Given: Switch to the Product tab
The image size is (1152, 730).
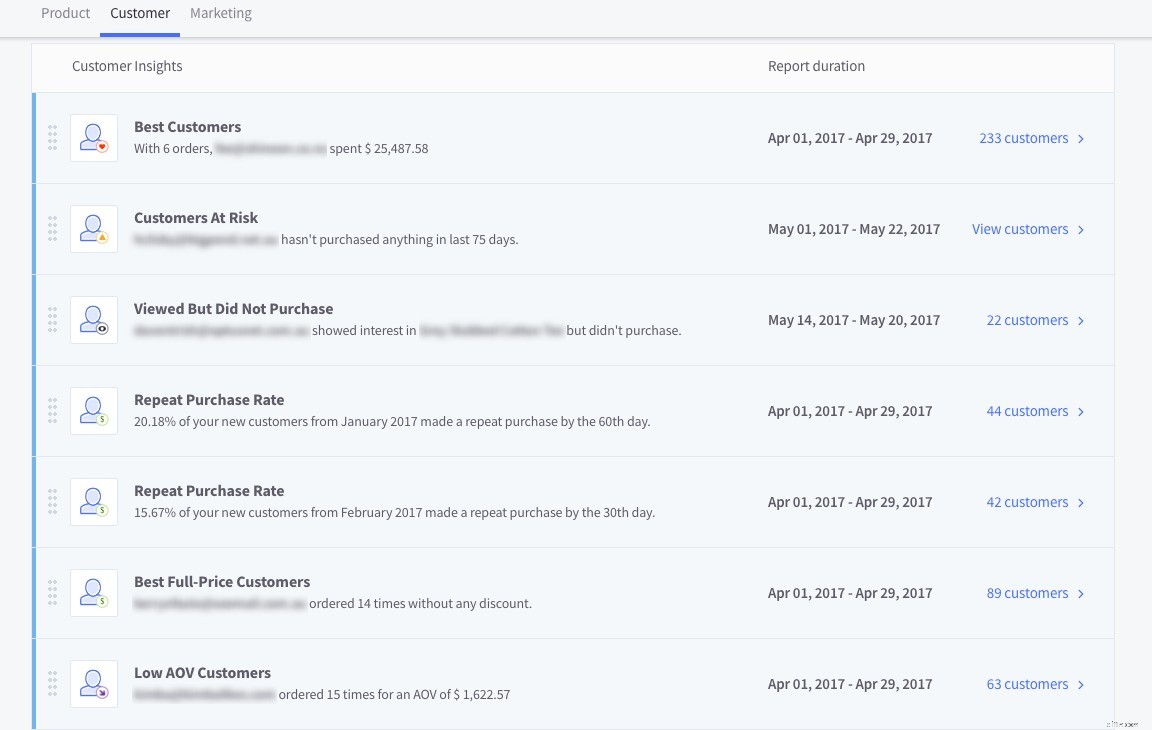Looking at the screenshot, I should pos(66,13).
